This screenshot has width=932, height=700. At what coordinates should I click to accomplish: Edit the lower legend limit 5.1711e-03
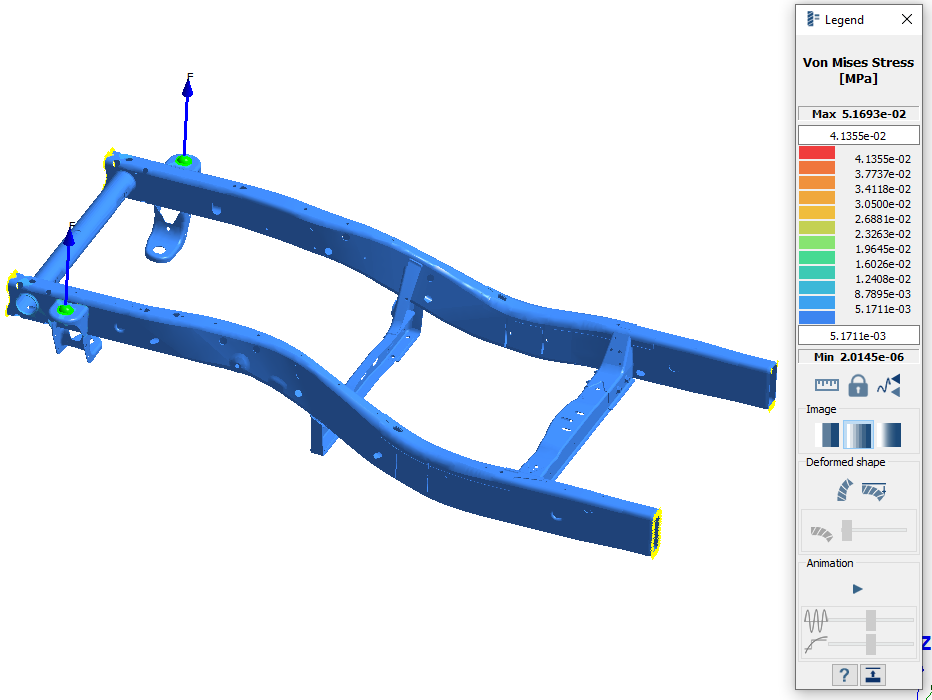click(x=858, y=335)
